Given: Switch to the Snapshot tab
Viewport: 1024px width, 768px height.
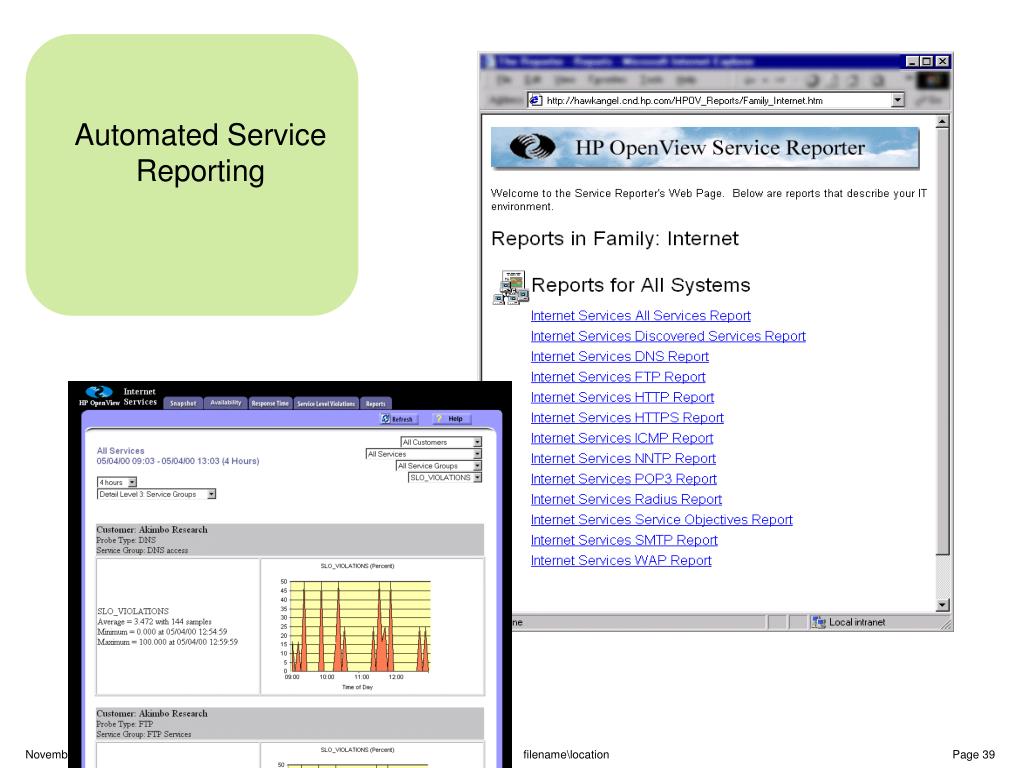Looking at the screenshot, I should tap(183, 403).
